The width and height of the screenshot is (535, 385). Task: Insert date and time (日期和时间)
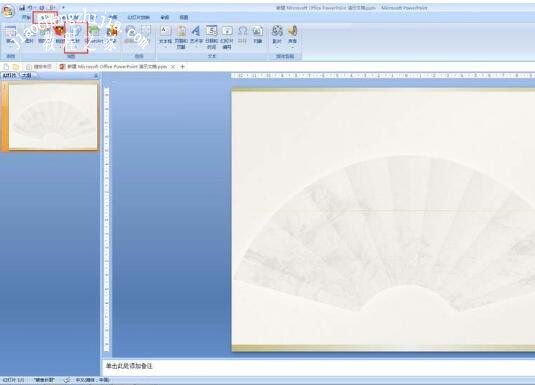tap(212, 37)
